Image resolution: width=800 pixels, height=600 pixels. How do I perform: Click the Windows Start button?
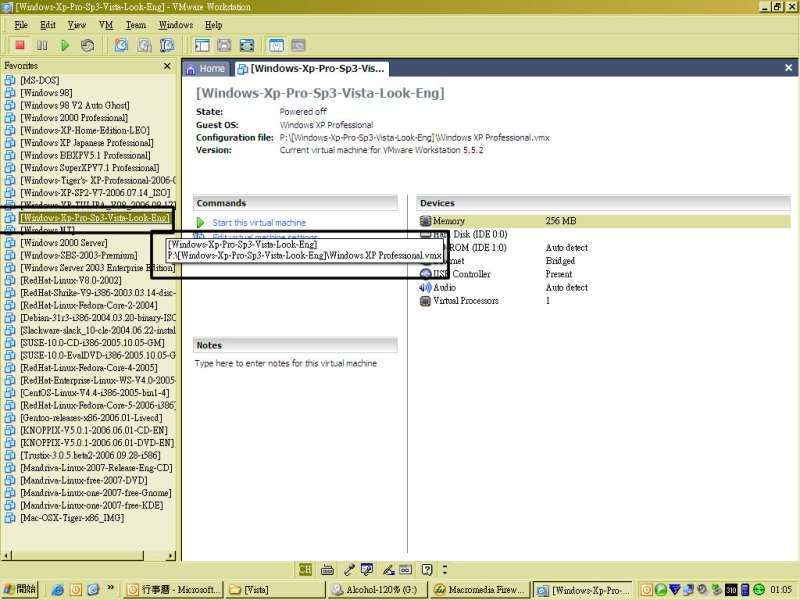20,589
